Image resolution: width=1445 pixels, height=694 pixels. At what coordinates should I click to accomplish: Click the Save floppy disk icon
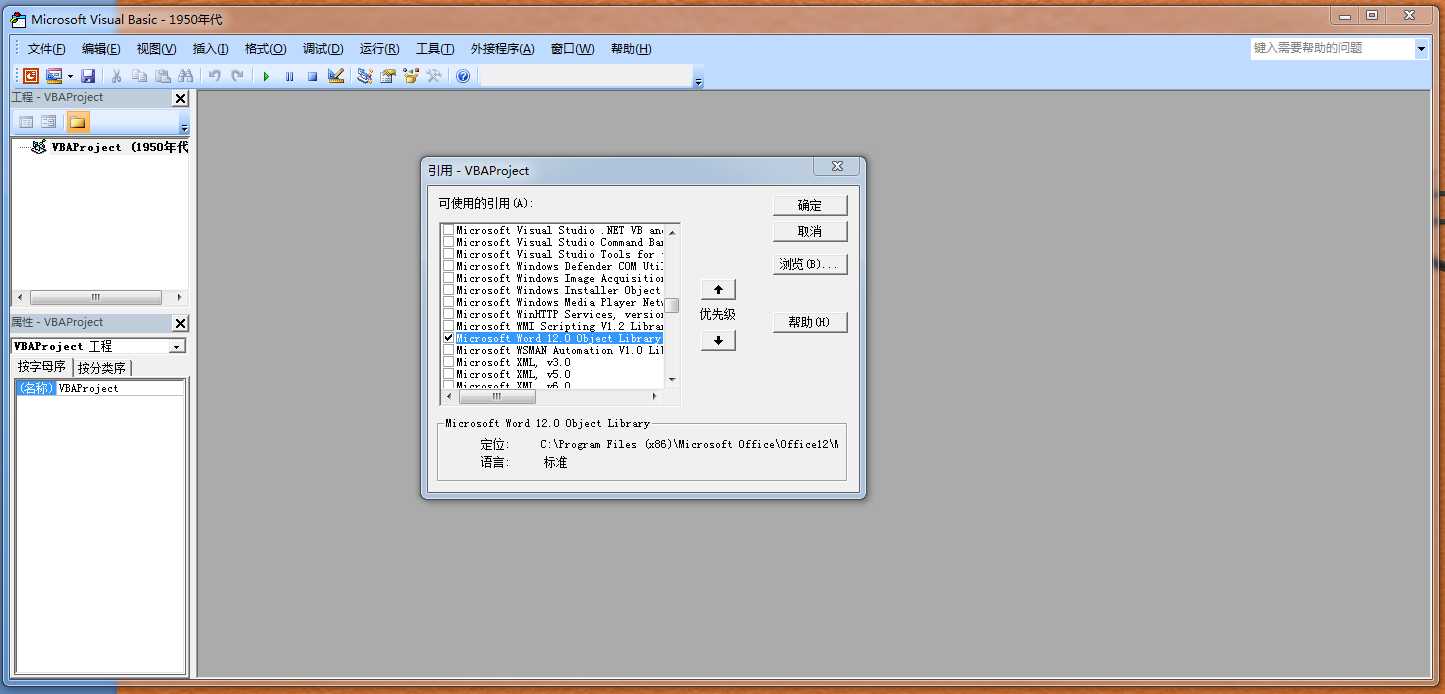pos(88,76)
